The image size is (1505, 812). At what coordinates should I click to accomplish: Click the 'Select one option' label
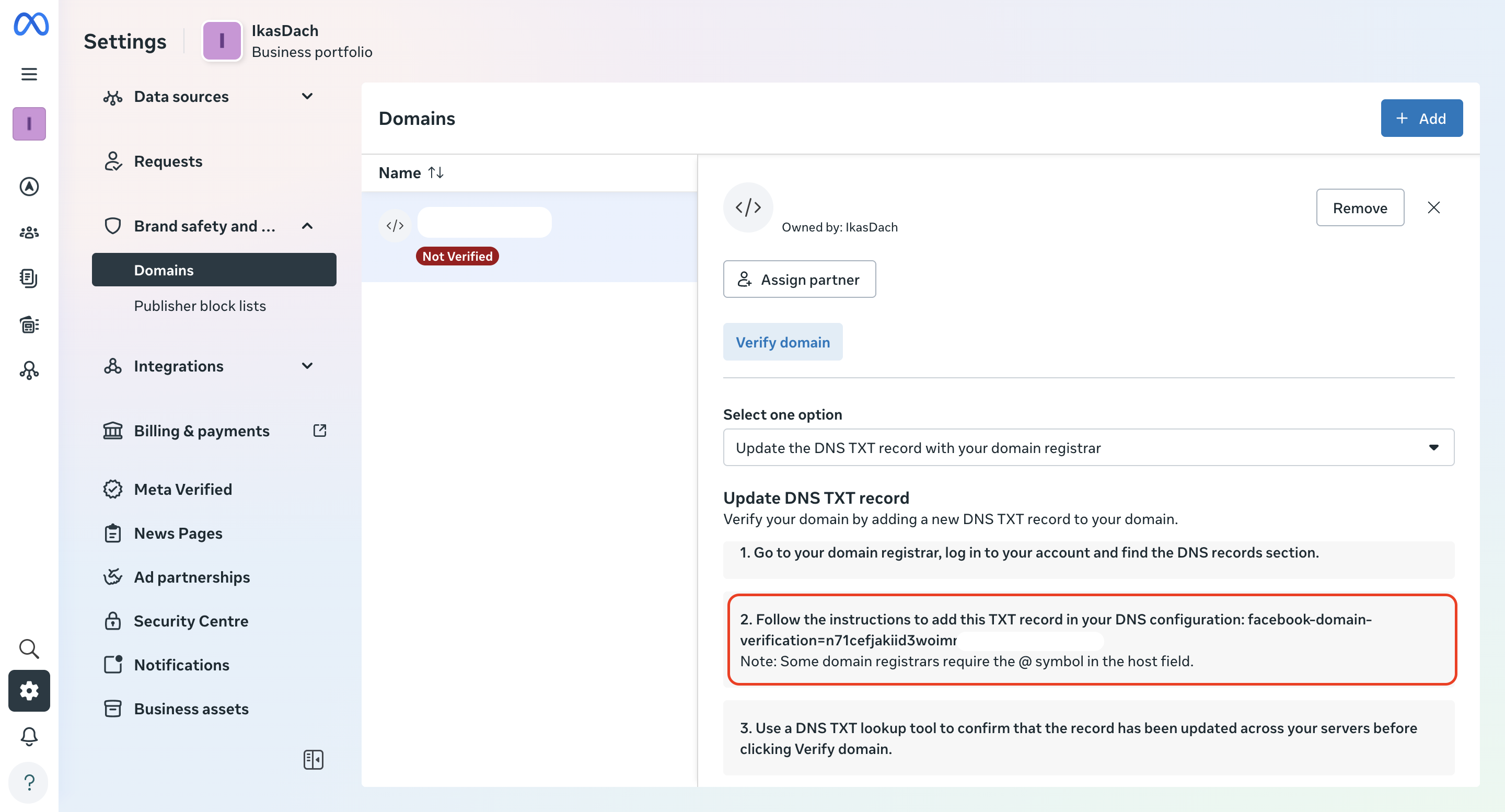tap(782, 414)
